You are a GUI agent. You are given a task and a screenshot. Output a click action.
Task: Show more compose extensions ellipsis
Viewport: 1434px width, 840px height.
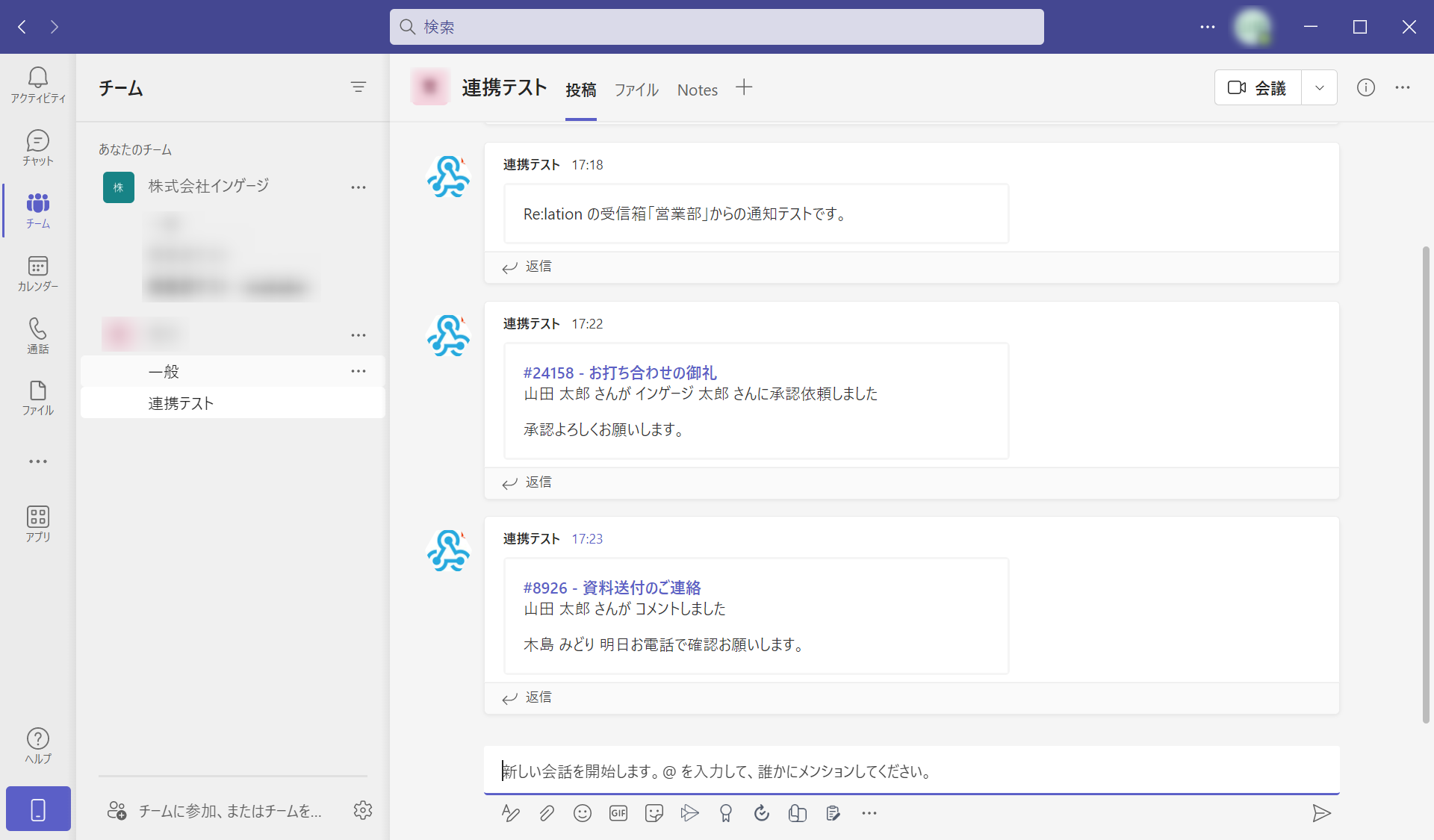click(x=869, y=813)
